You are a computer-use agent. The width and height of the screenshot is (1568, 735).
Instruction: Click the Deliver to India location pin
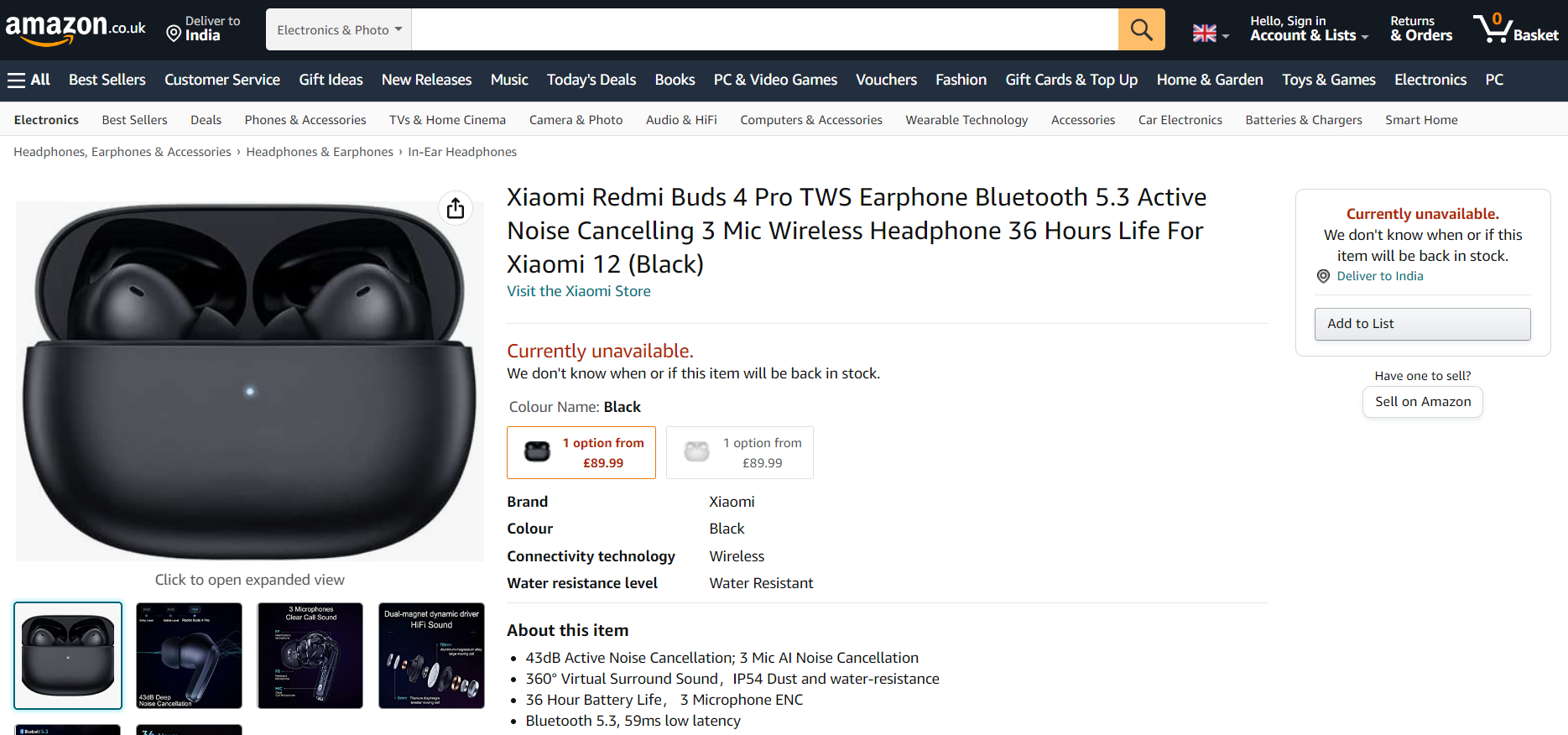[174, 34]
